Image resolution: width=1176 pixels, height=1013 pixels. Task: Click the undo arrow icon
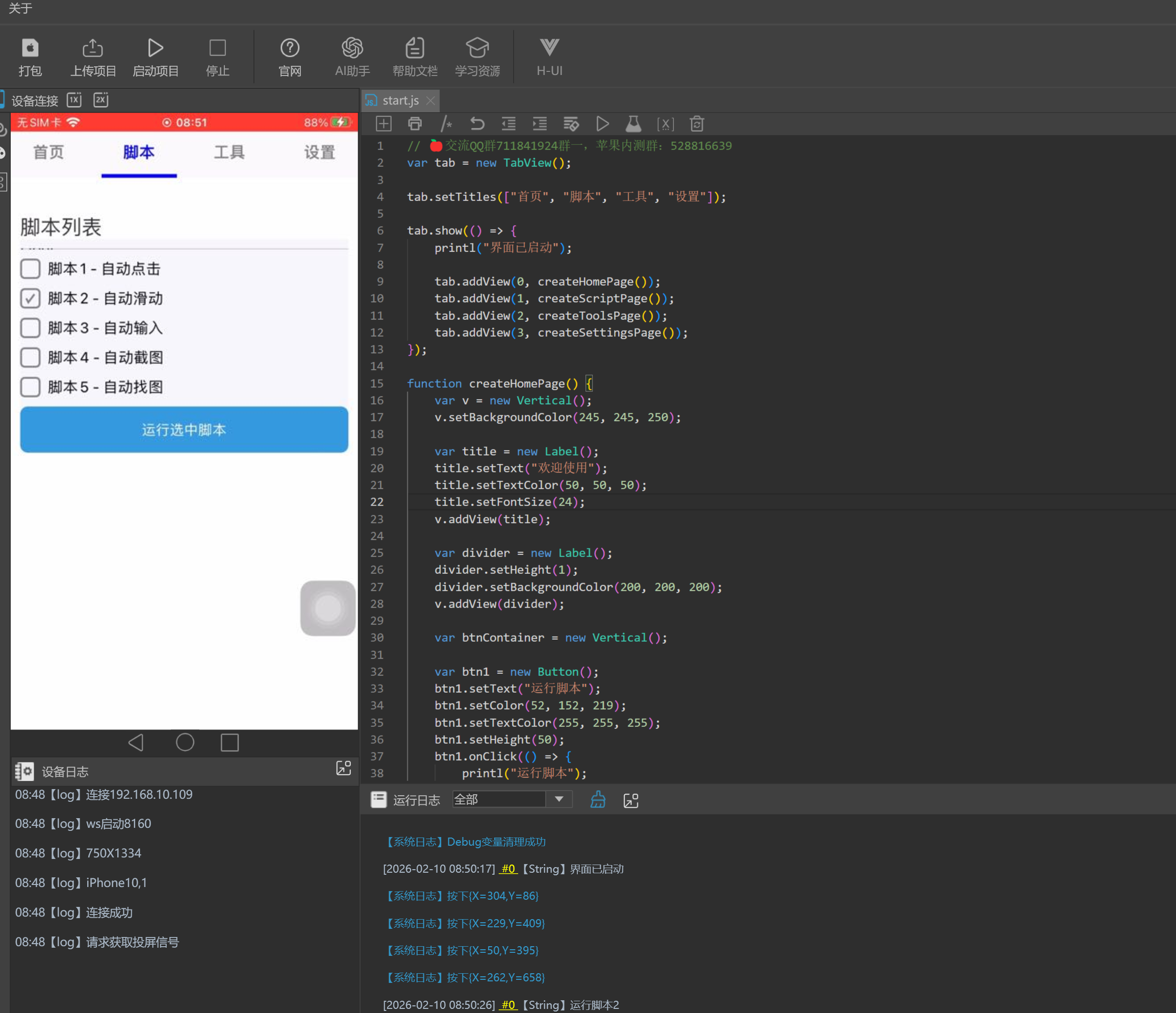click(477, 123)
